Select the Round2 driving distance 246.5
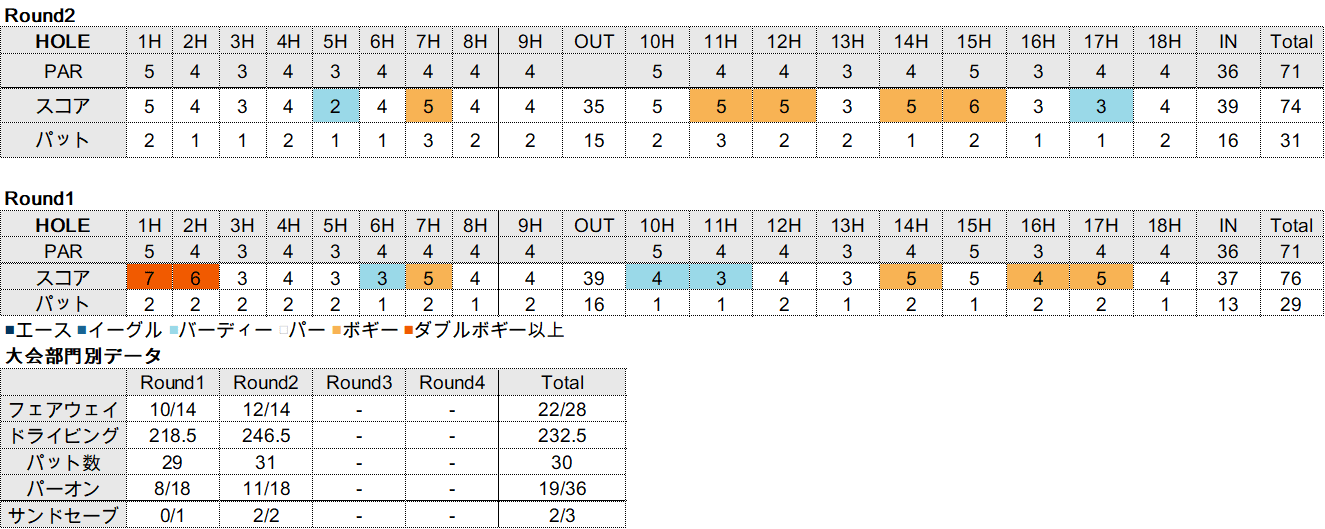The image size is (1325, 529). tap(266, 435)
